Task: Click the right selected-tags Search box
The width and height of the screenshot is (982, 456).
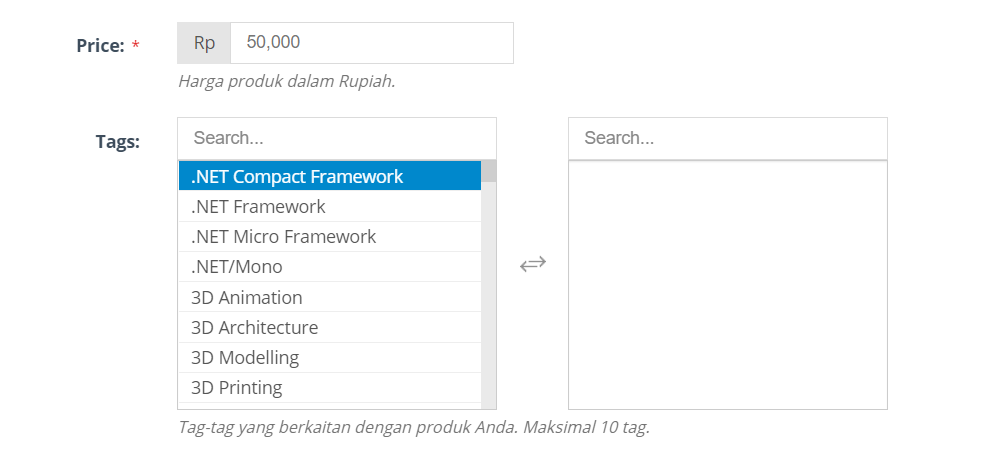Action: click(728, 138)
